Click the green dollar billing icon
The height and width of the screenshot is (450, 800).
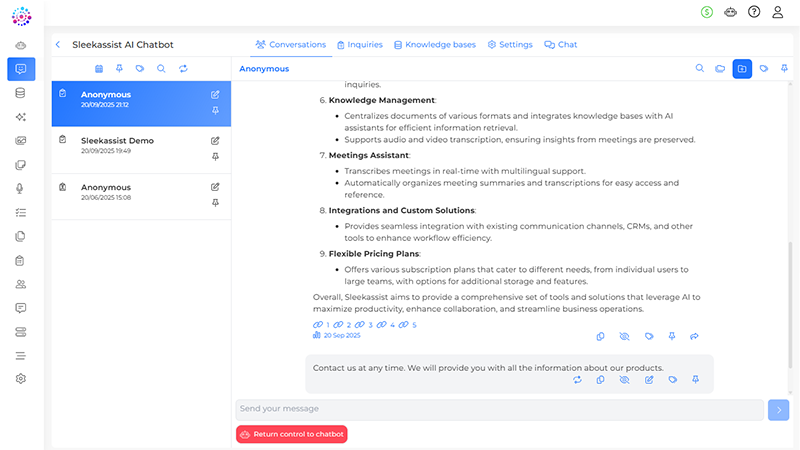pos(708,12)
